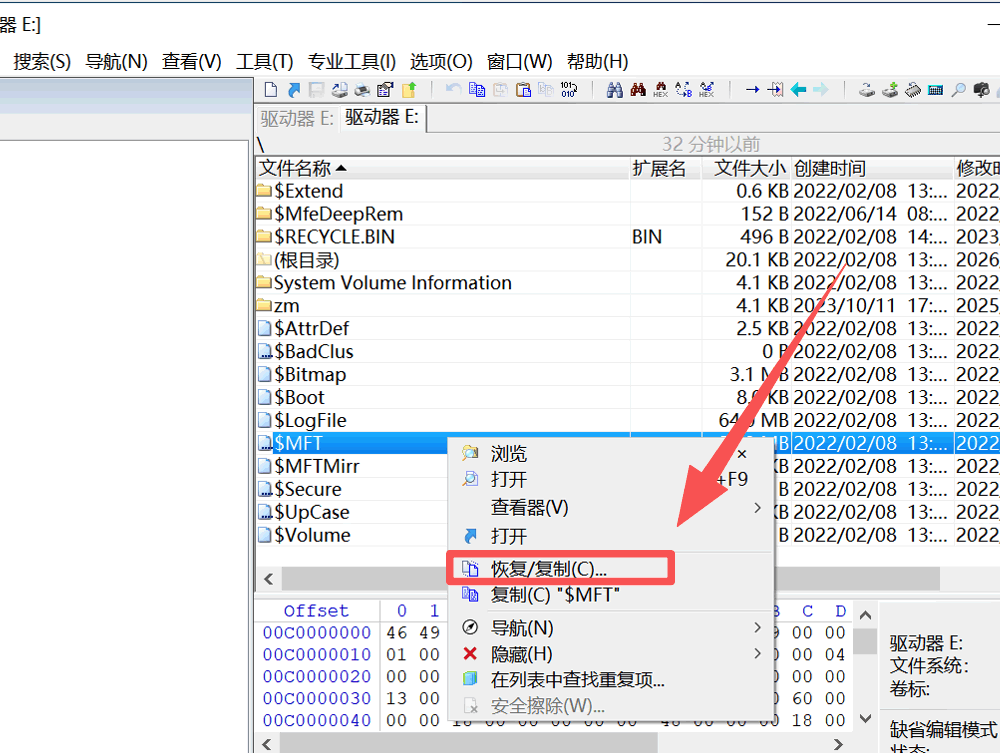The width and height of the screenshot is (1000, 753).
Task: Click the New file toolbar icon
Action: pos(270,90)
